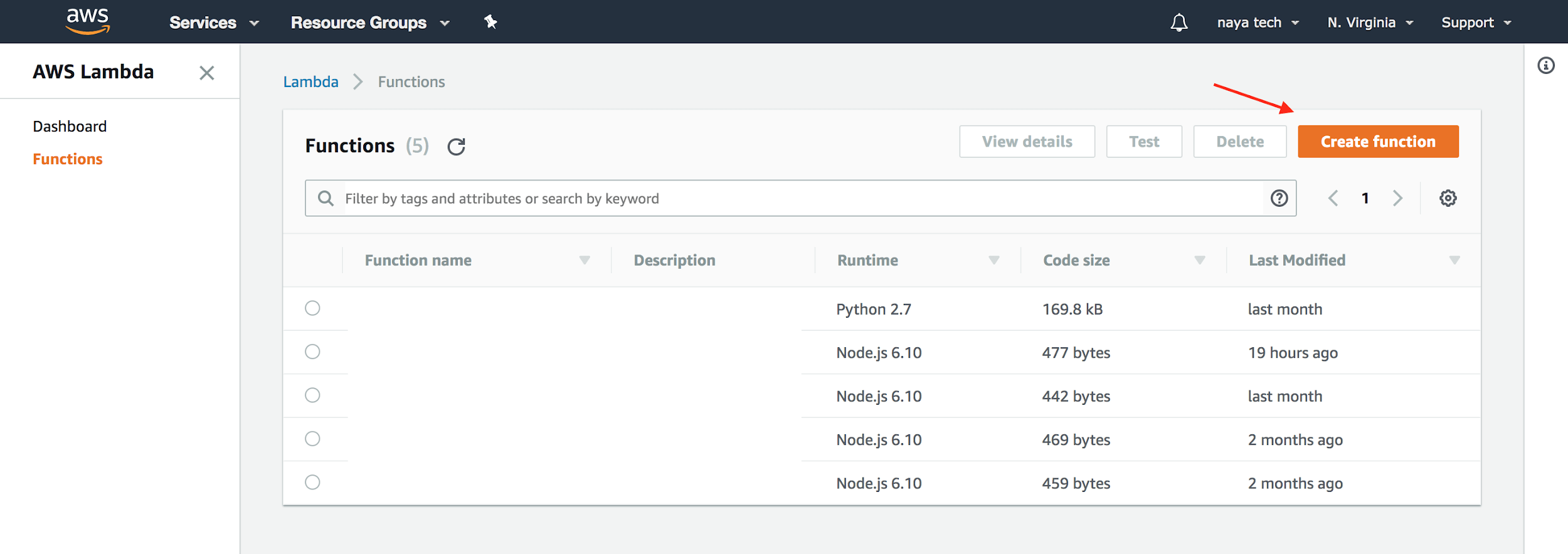The image size is (1568, 554).
Task: Click Create function button
Action: pyautogui.click(x=1378, y=142)
